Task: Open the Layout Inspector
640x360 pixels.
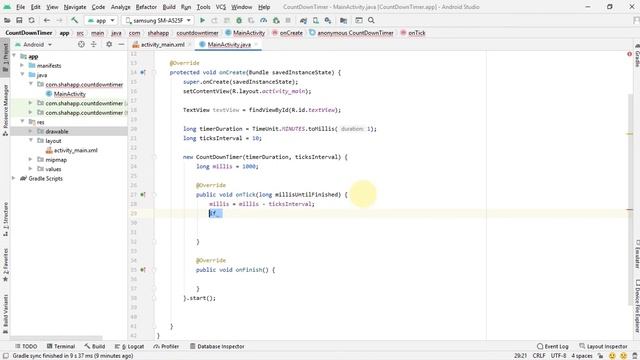Action: (603, 346)
